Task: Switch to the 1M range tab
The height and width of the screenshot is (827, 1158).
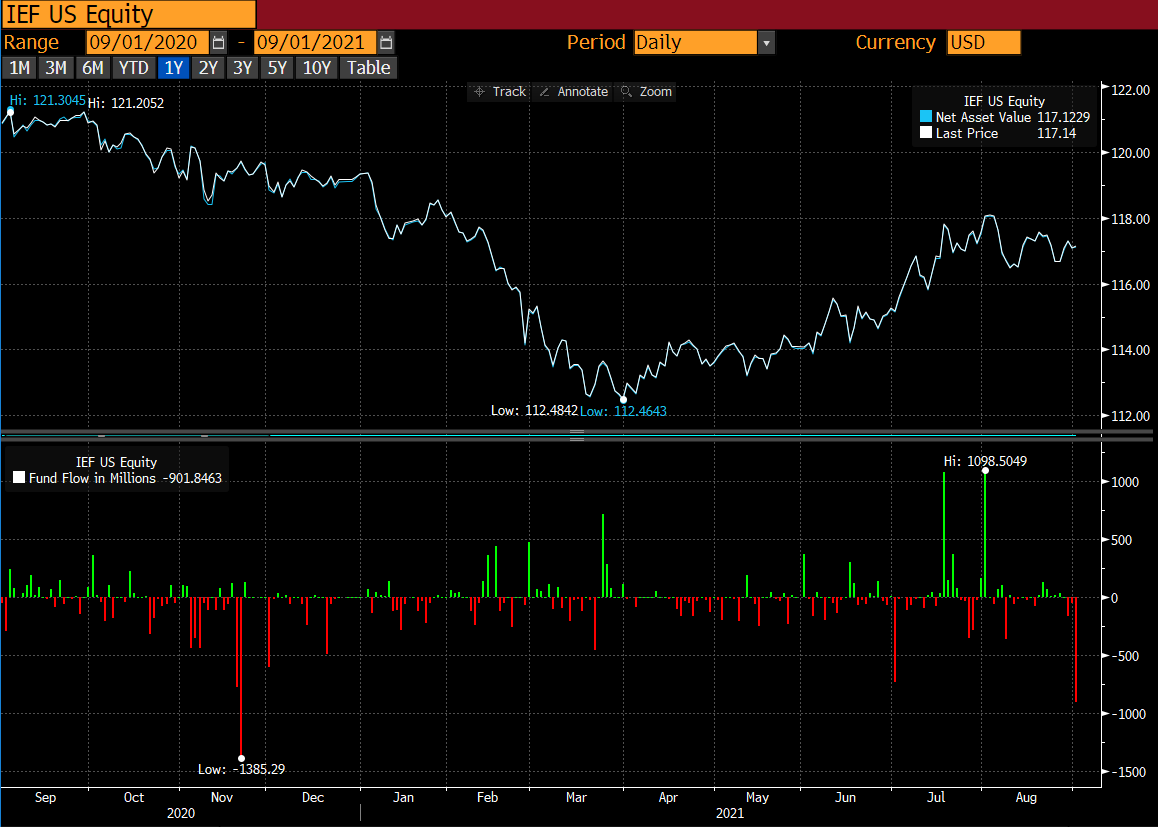Action: coord(19,68)
